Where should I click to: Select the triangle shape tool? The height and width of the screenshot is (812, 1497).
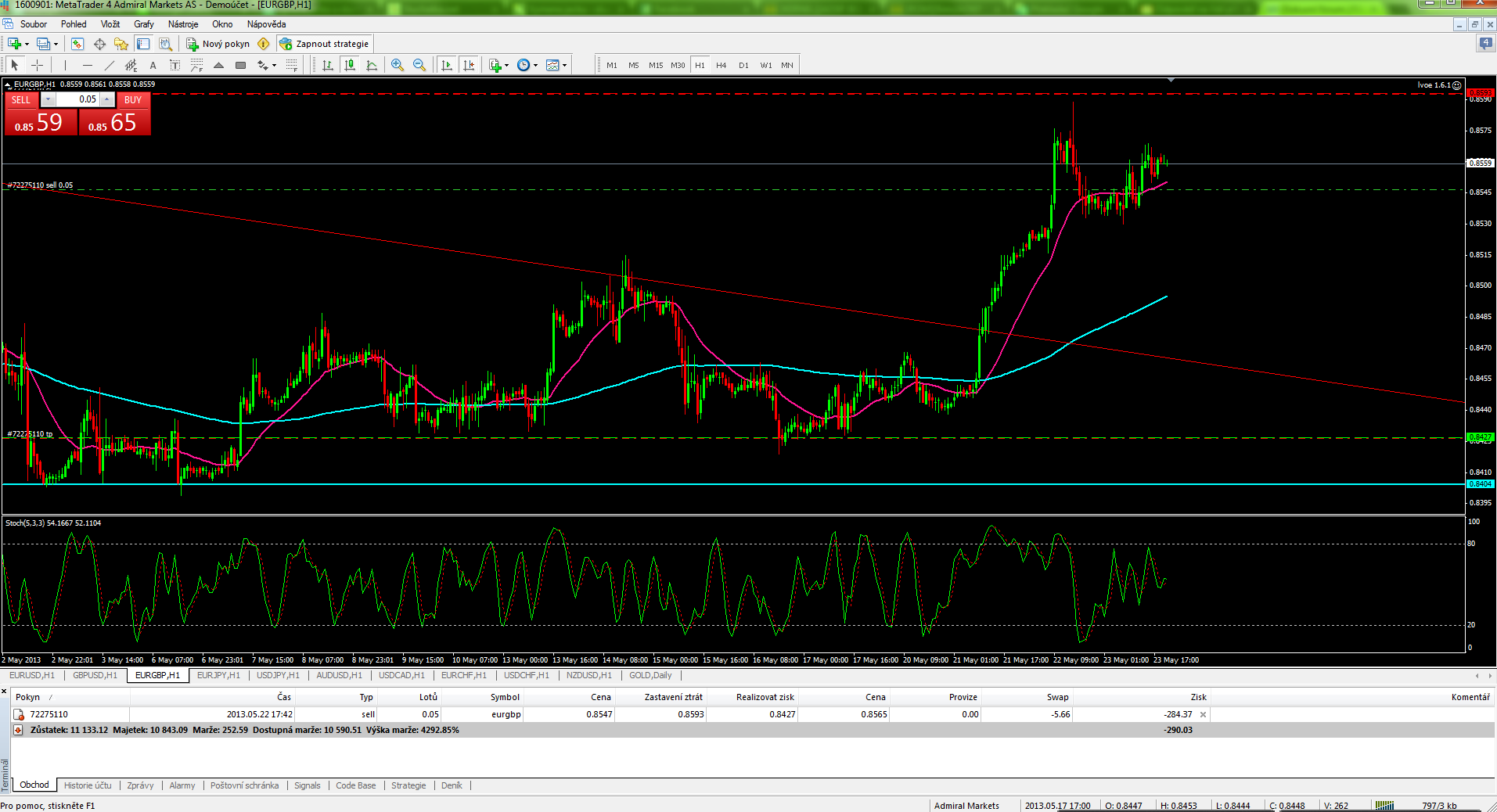(219, 65)
